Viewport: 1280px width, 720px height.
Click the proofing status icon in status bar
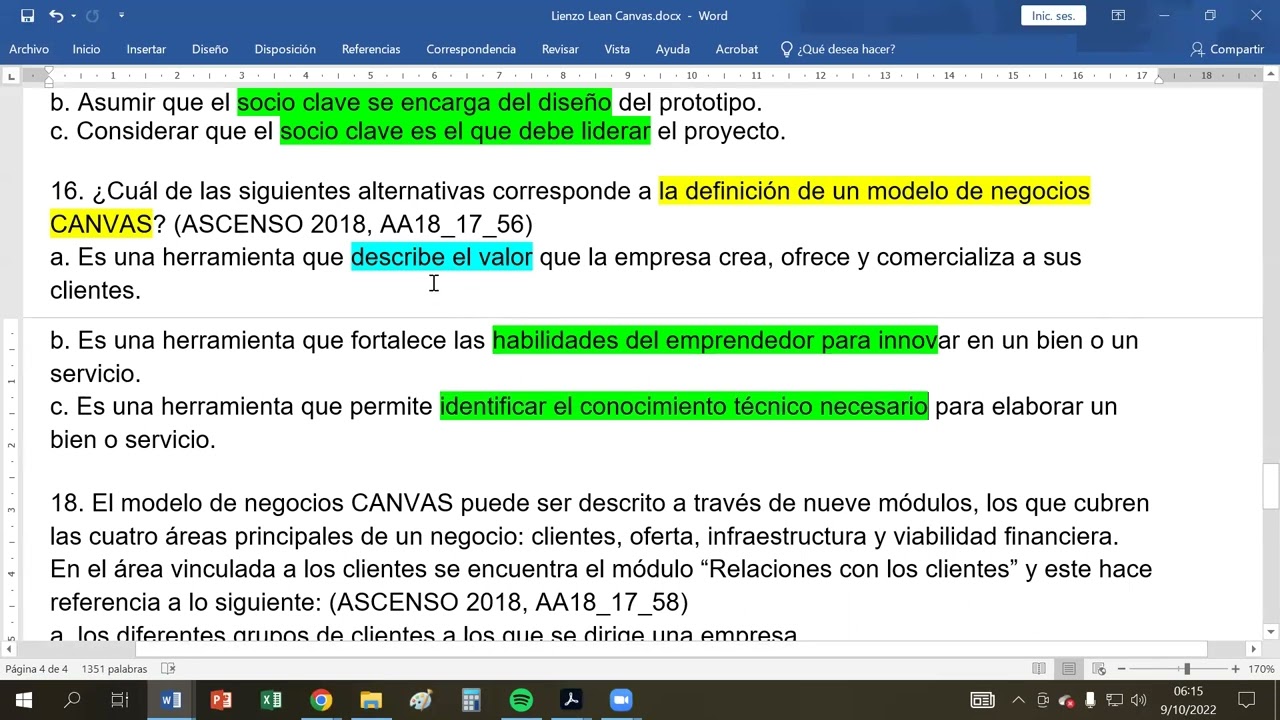coord(169,669)
